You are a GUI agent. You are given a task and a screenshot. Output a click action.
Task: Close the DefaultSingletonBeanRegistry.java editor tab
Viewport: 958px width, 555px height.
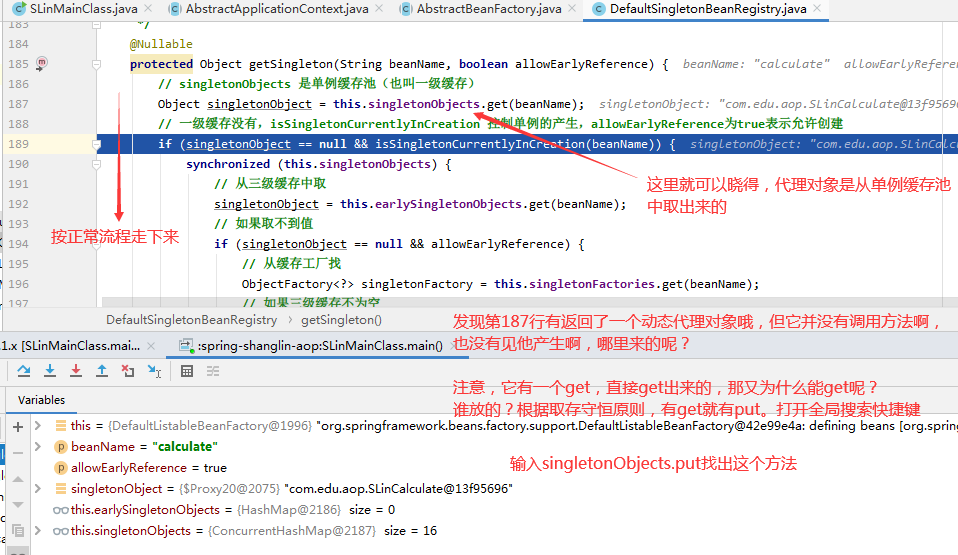(817, 9)
